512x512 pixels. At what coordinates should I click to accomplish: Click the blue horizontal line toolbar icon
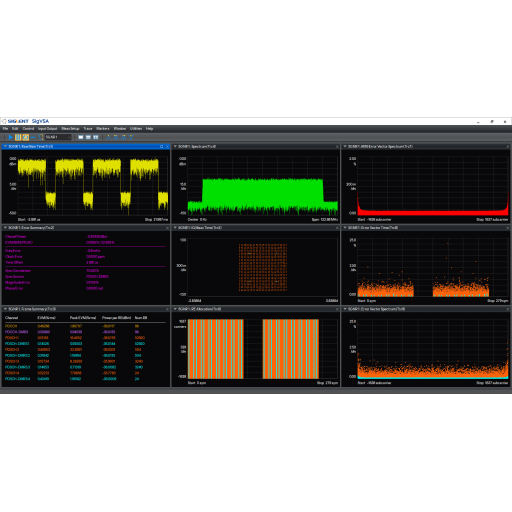pyautogui.click(x=33, y=137)
